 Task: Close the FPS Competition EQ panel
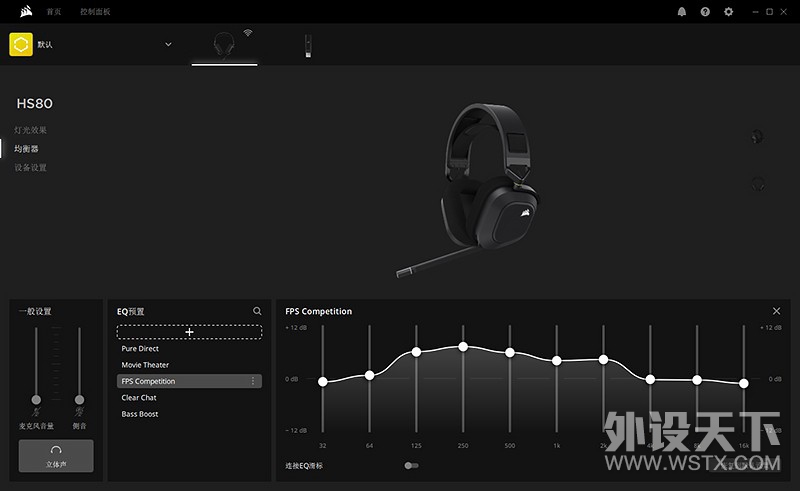(x=777, y=311)
